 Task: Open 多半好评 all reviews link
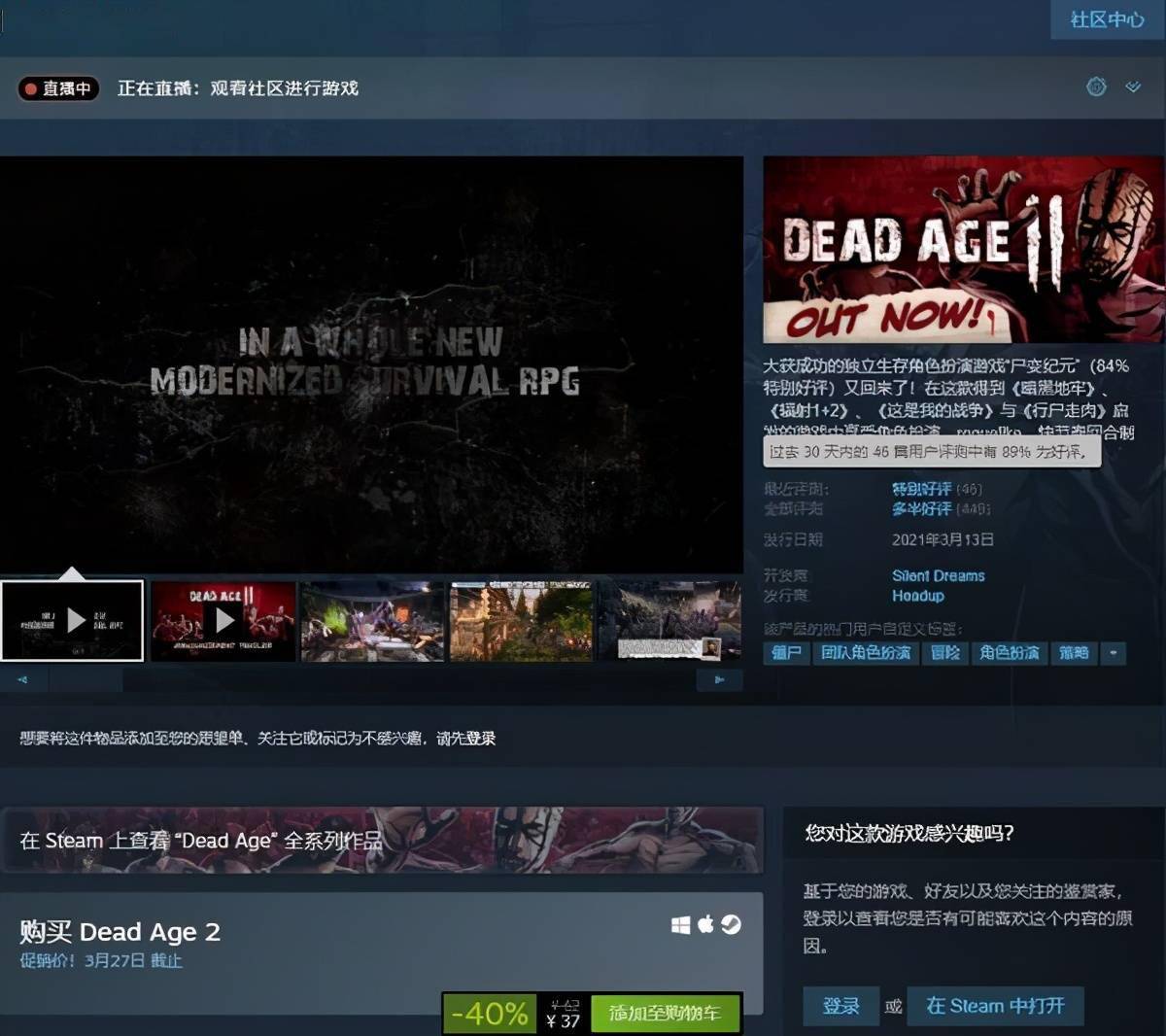[x=921, y=508]
